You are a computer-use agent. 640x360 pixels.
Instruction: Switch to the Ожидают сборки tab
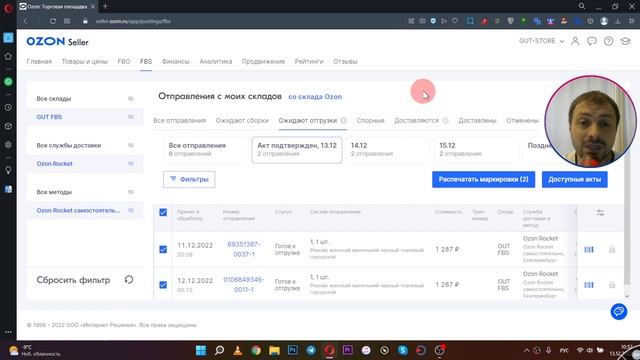coord(242,120)
